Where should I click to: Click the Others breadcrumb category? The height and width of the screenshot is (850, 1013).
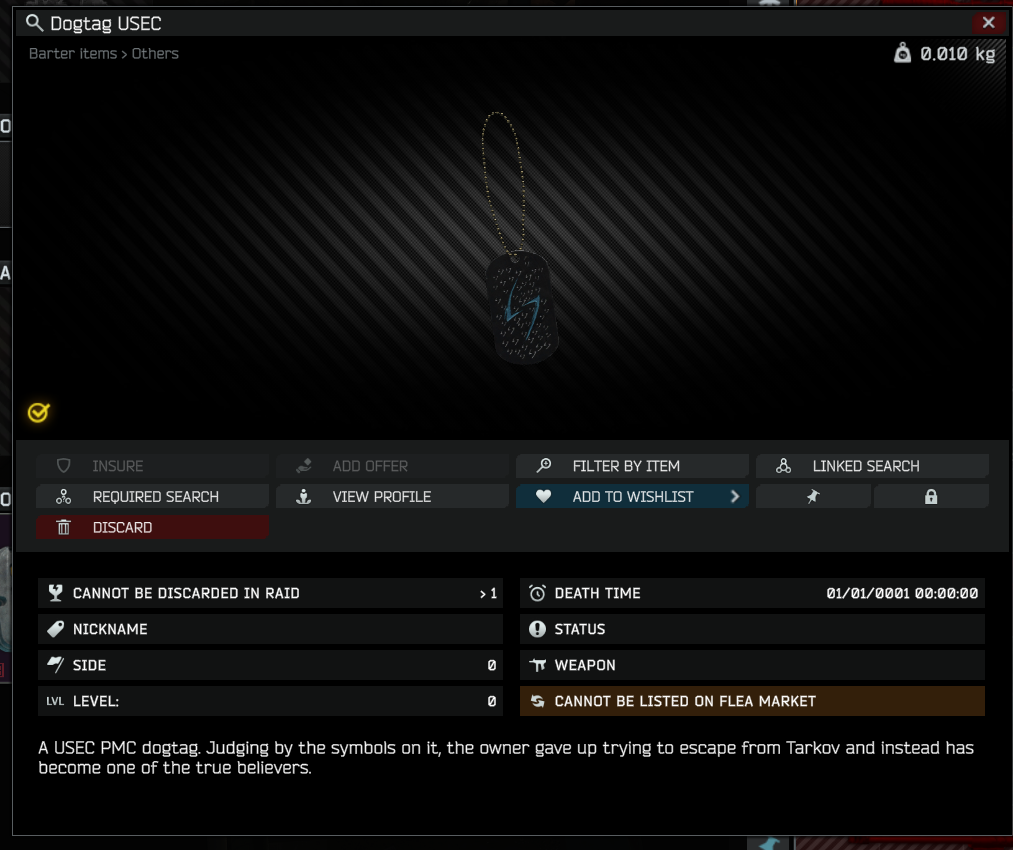click(x=155, y=54)
